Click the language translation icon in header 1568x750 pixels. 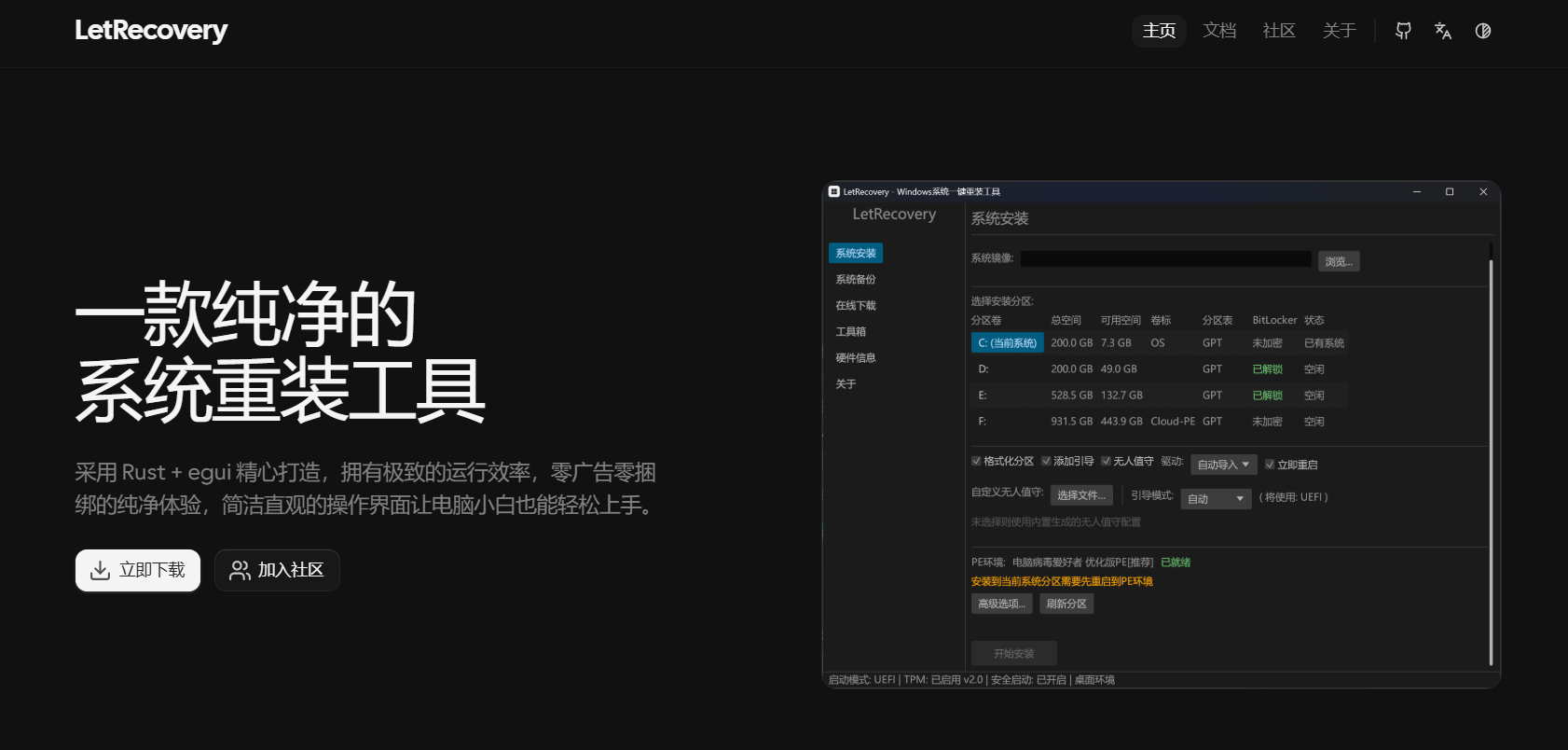[x=1443, y=31]
